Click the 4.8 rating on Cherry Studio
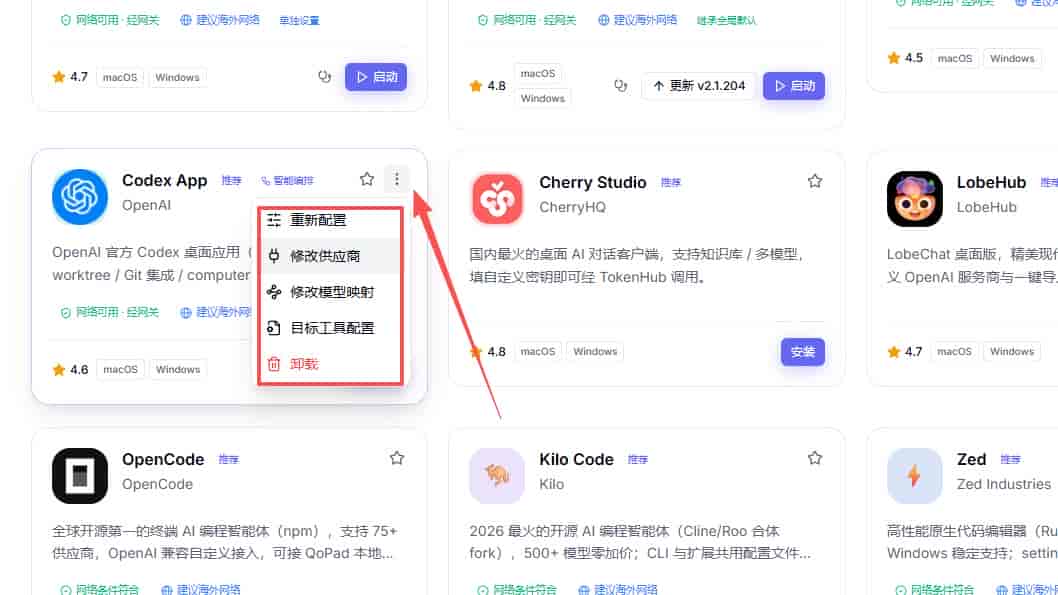Image resolution: width=1058 pixels, height=595 pixels. click(488, 351)
